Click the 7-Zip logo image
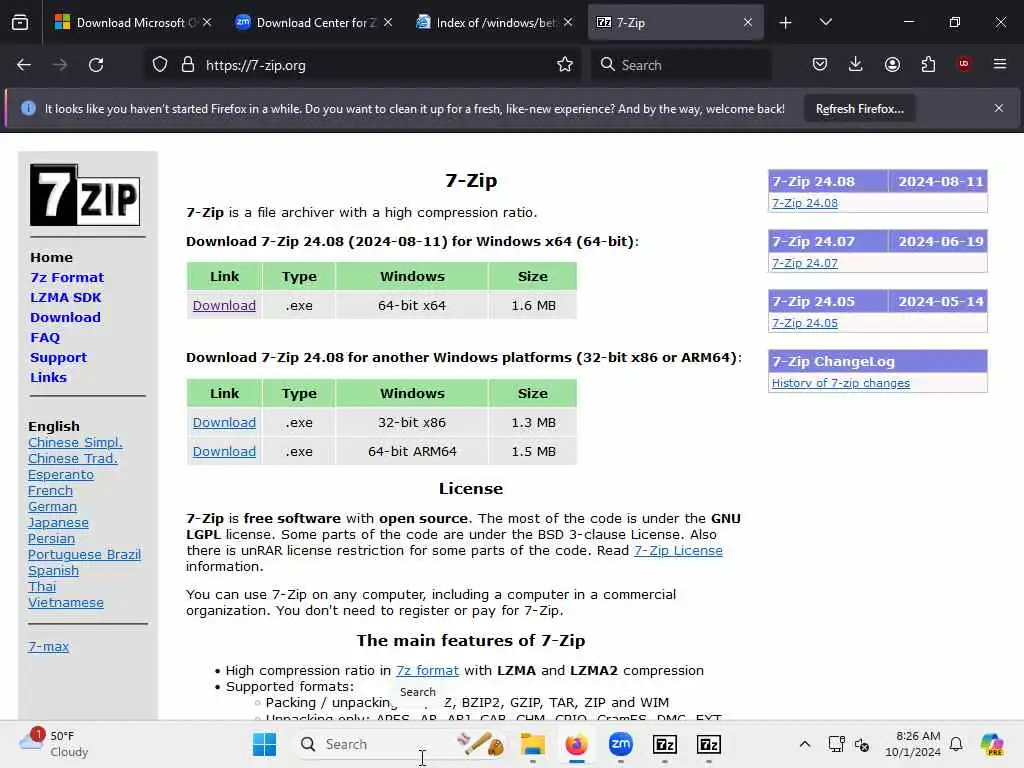 click(85, 195)
